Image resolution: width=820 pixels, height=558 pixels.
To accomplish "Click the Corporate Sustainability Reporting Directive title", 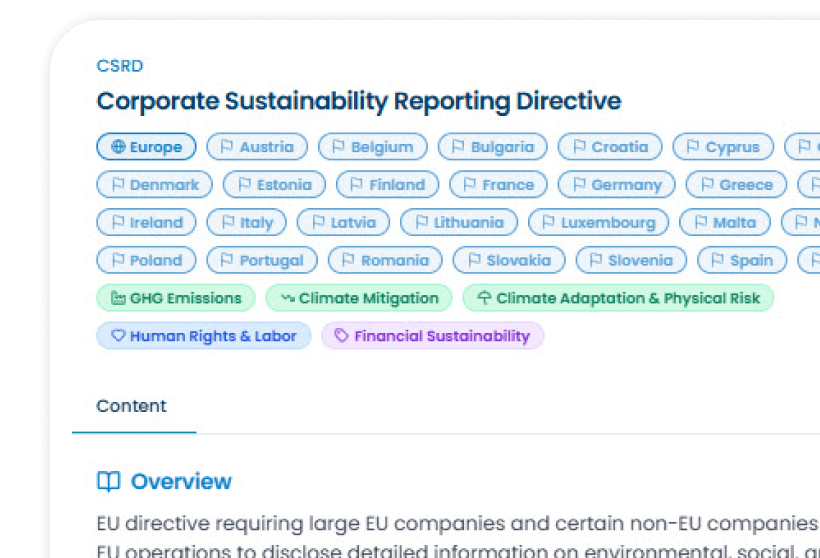I will pyautogui.click(x=359, y=101).
